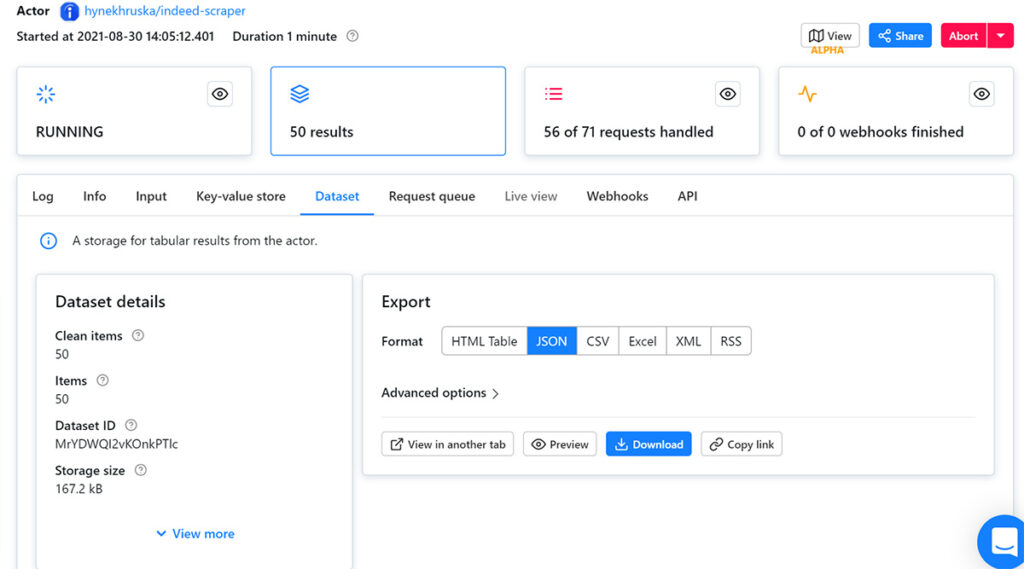Open the hynekhruska/indeed-scraper actor link

pos(166,11)
